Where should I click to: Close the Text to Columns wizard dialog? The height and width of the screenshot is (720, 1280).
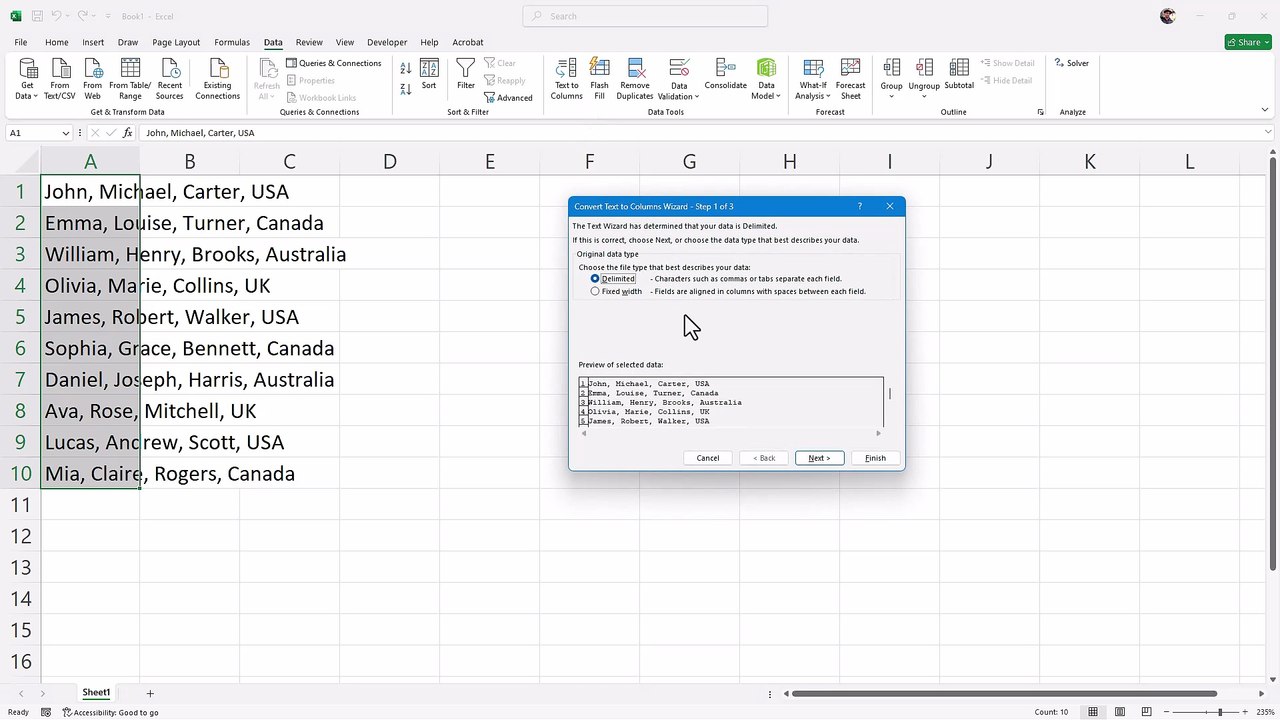pos(889,206)
